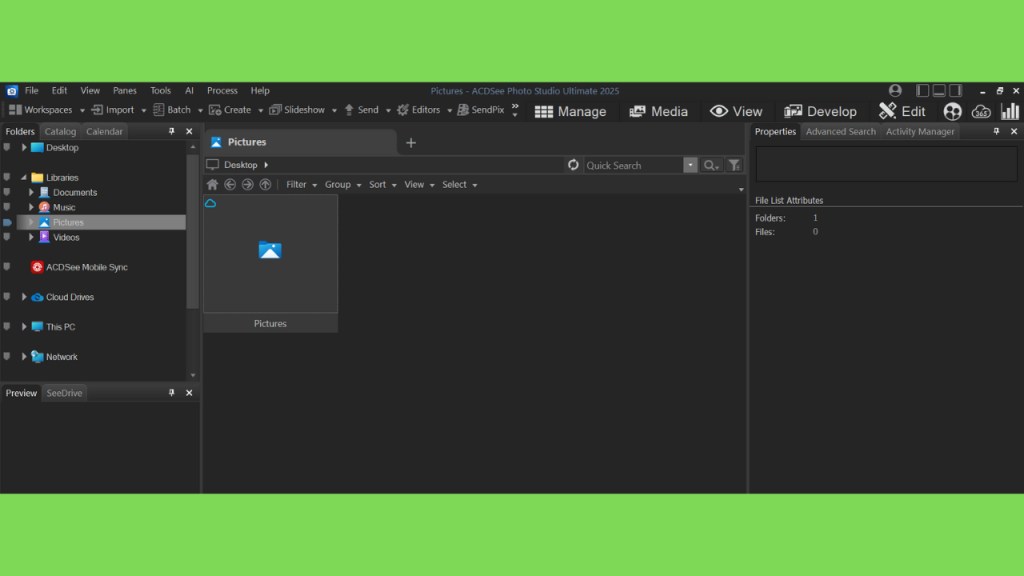The image size is (1024, 576).
Task: Navigate forward in the file list
Action: point(248,185)
